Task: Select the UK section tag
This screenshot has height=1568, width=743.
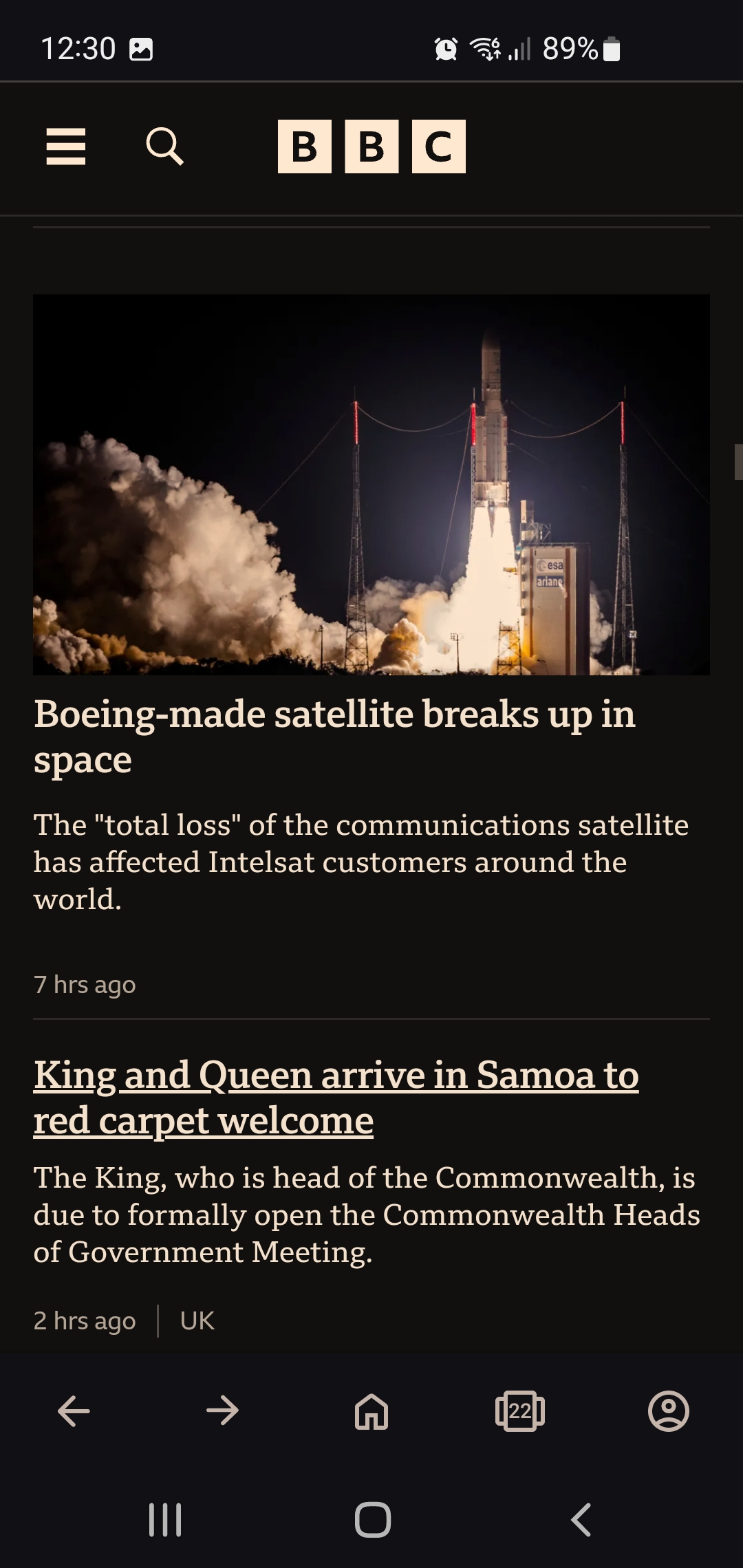Action: click(197, 1320)
